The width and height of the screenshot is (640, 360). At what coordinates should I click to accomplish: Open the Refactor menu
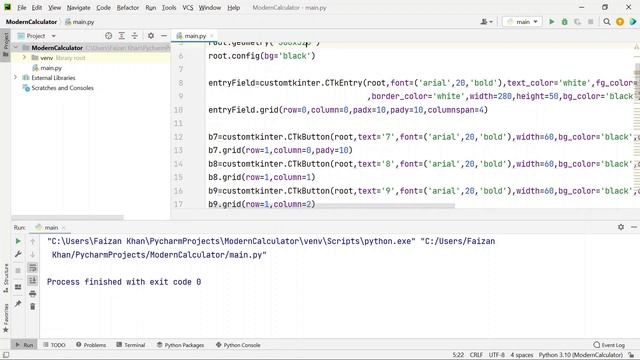tap(128, 7)
